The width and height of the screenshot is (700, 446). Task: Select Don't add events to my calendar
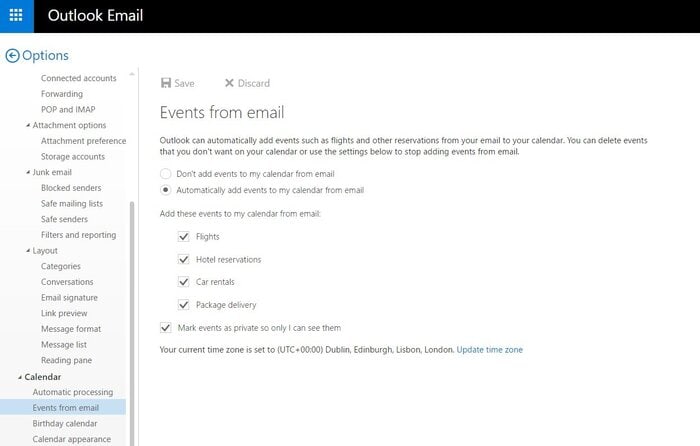pos(166,174)
